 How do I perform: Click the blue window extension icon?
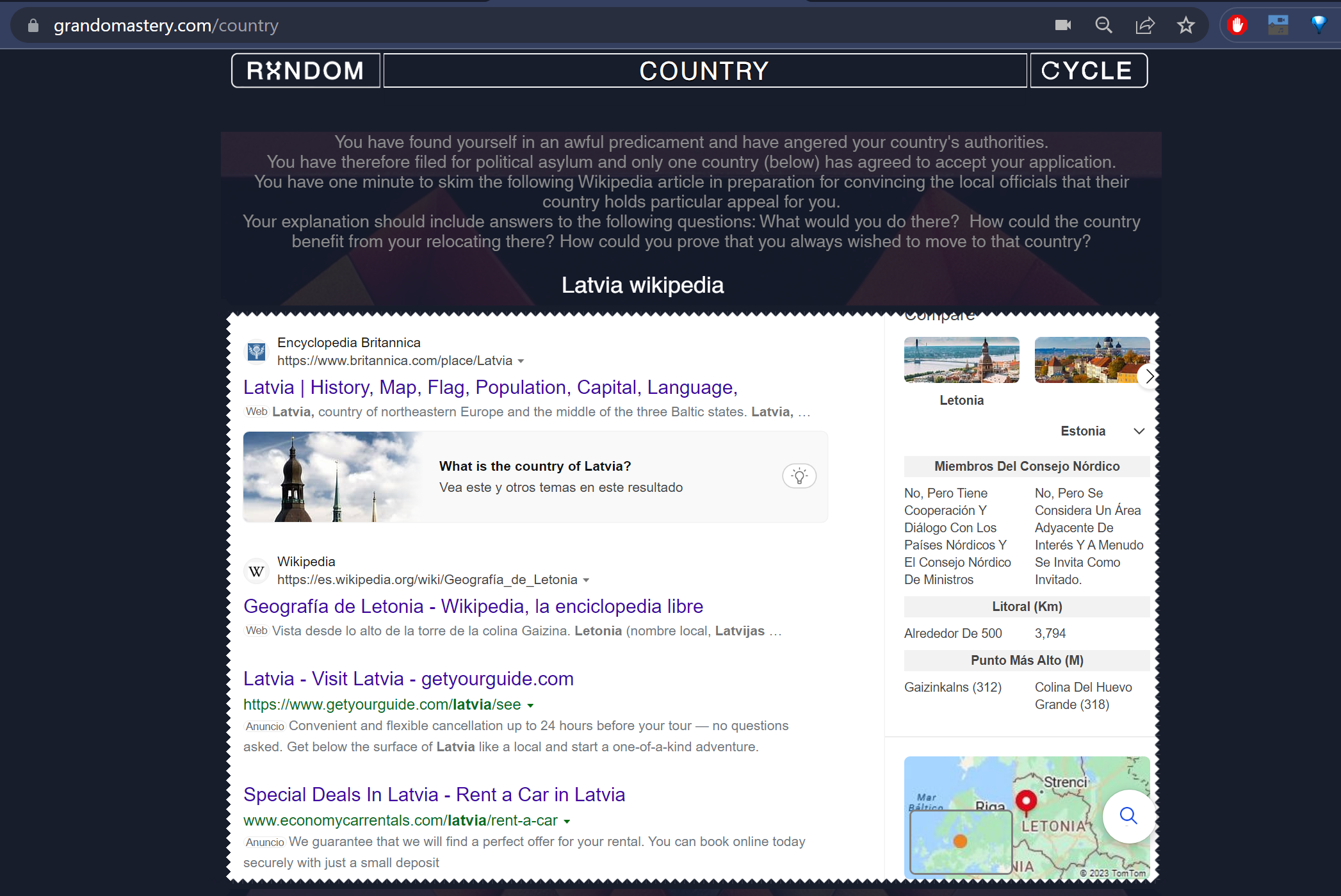coord(1278,25)
